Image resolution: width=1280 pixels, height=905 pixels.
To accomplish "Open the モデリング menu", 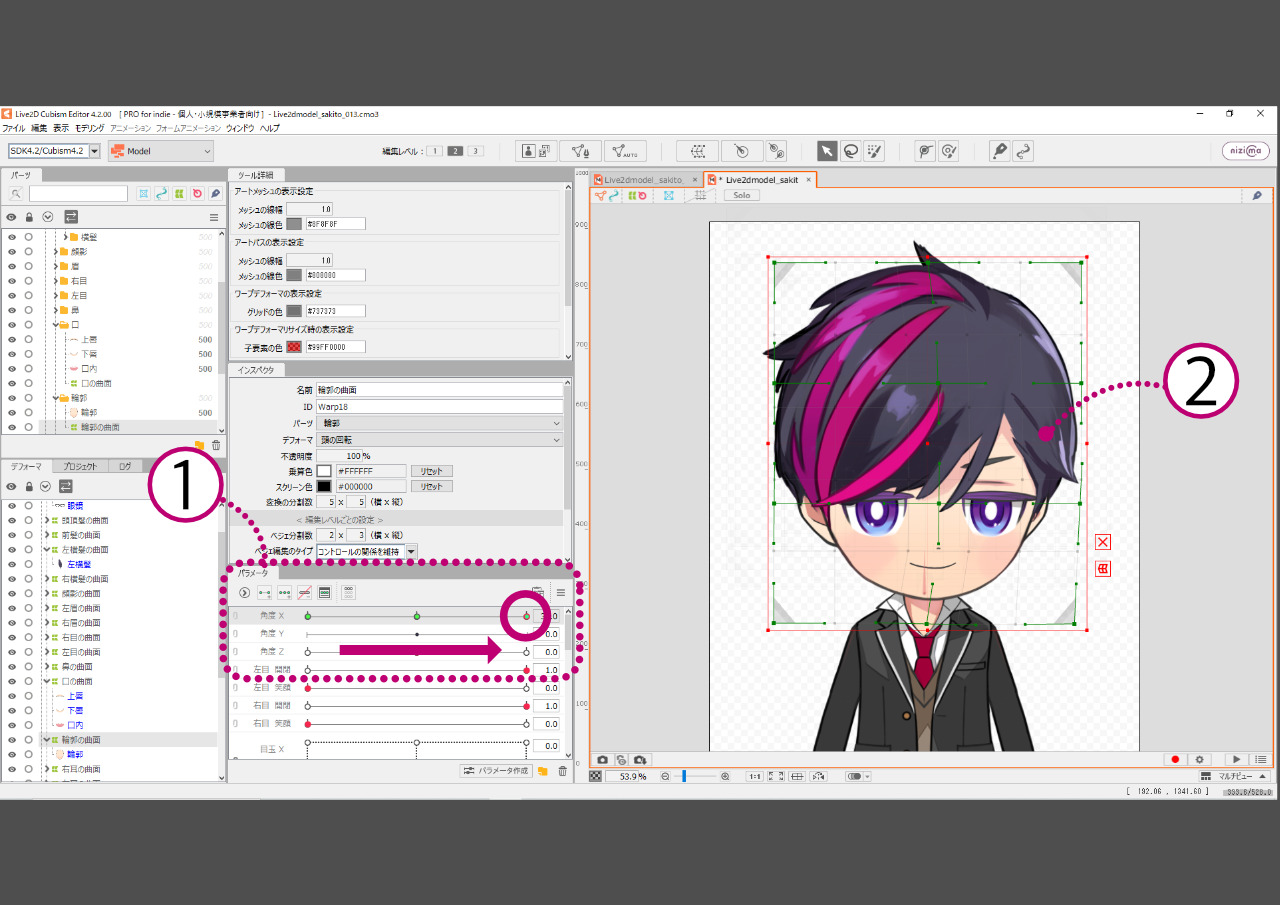I will click(89, 128).
